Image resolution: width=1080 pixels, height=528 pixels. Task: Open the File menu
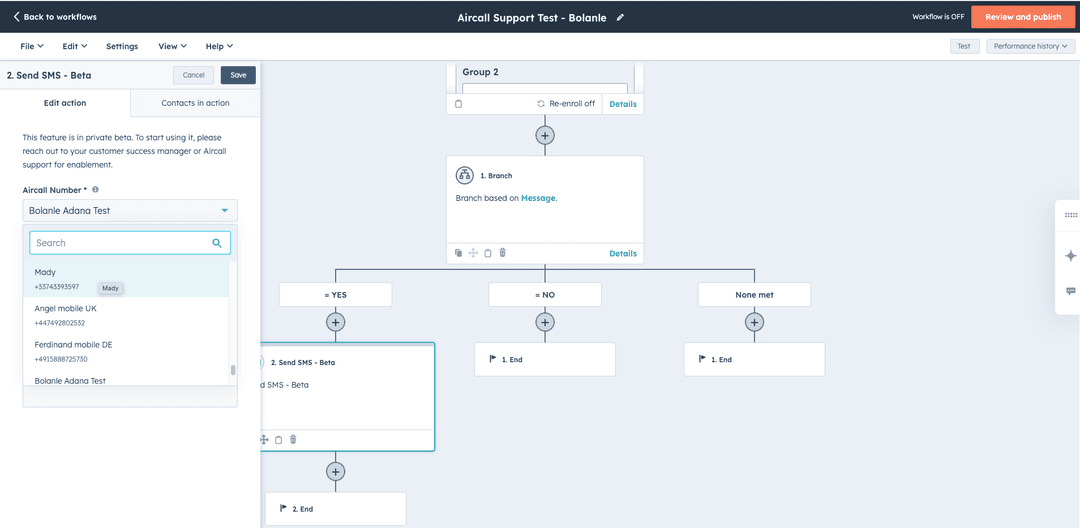31,46
